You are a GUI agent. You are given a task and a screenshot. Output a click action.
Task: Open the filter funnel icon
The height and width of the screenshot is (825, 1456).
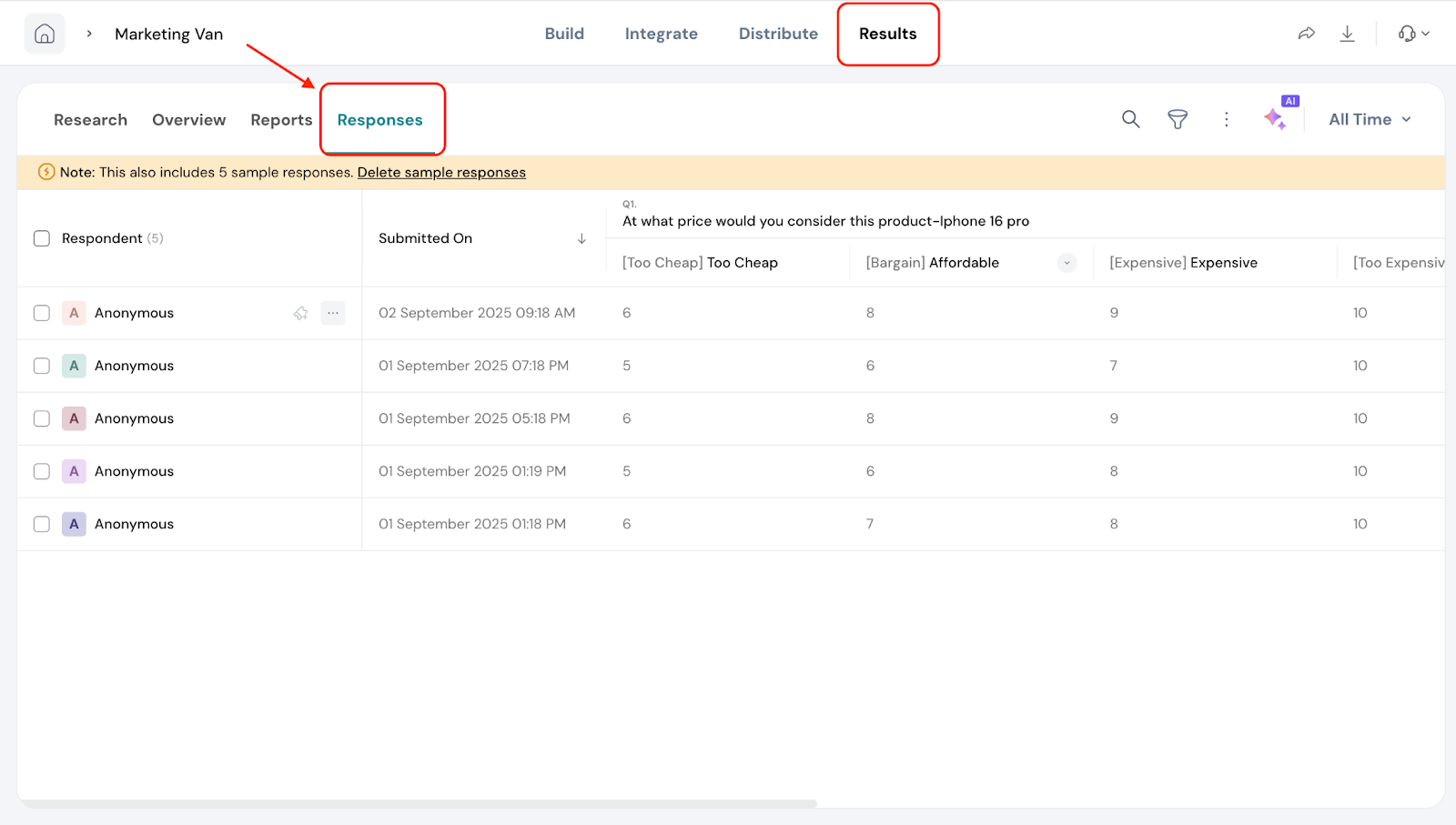coord(1178,119)
